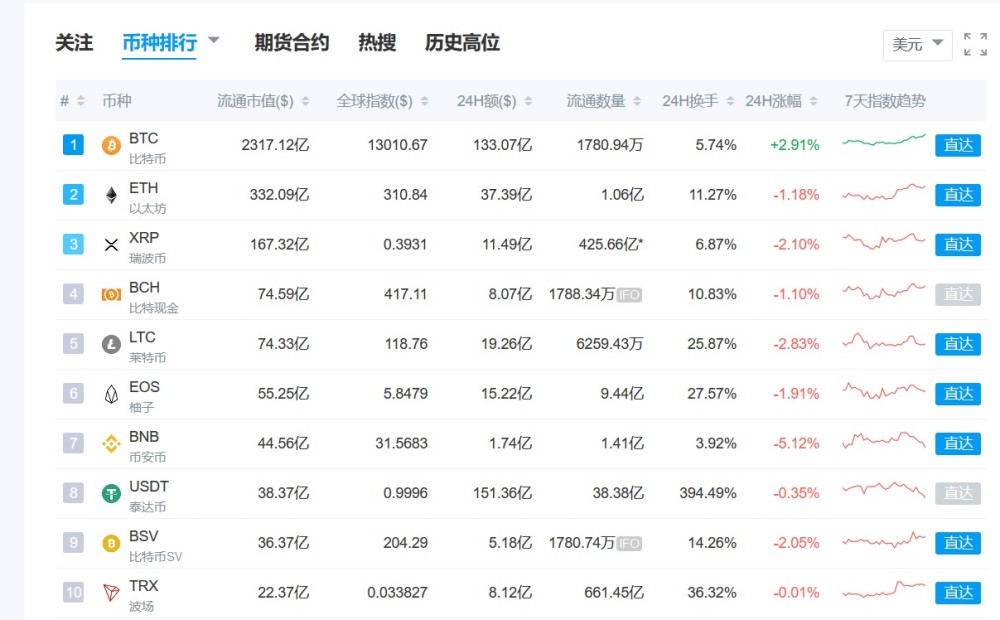This screenshot has width=1000, height=620.
Task: Click 直达 button for TRX
Action: coord(958,593)
